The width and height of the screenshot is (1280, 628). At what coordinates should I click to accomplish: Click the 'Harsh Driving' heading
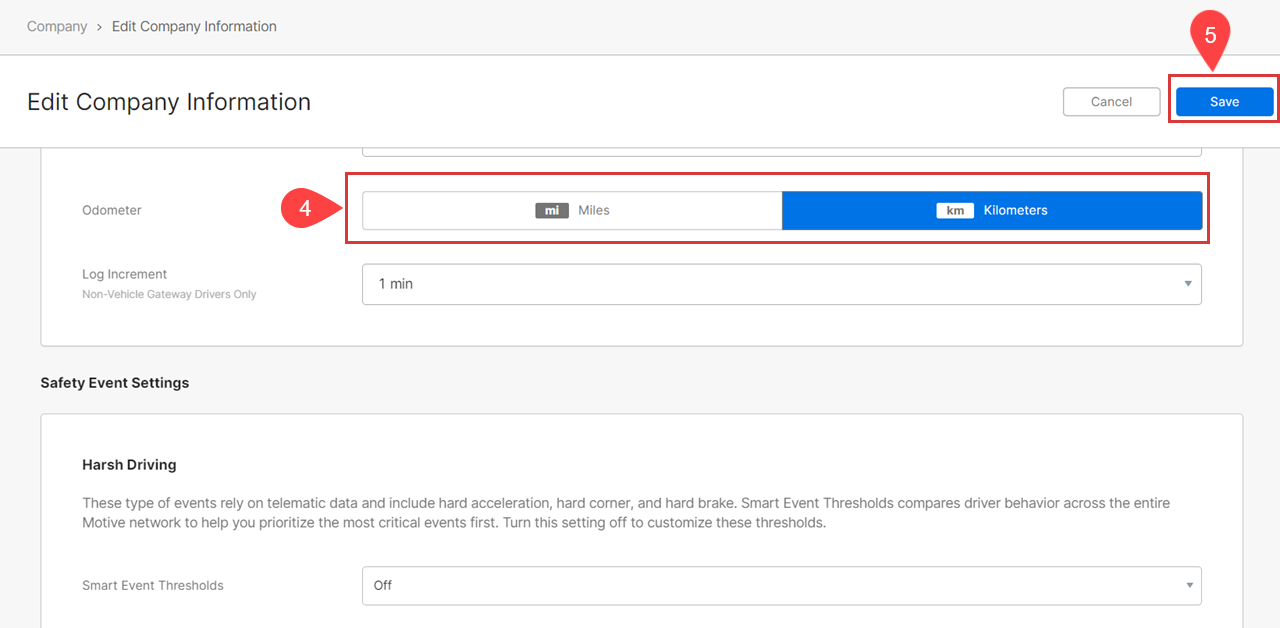(129, 465)
